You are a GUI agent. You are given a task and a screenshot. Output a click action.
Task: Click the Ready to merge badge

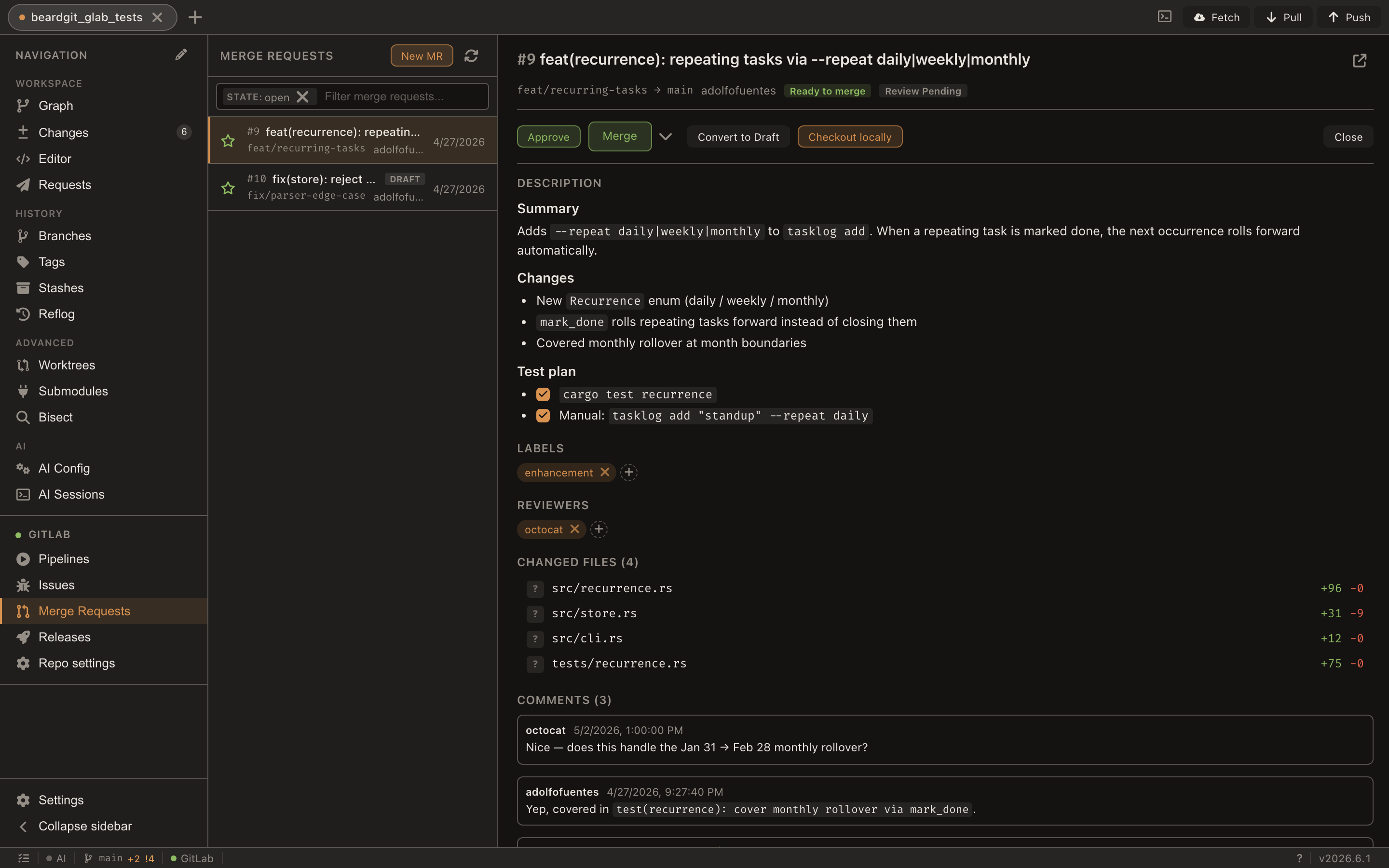(x=827, y=91)
